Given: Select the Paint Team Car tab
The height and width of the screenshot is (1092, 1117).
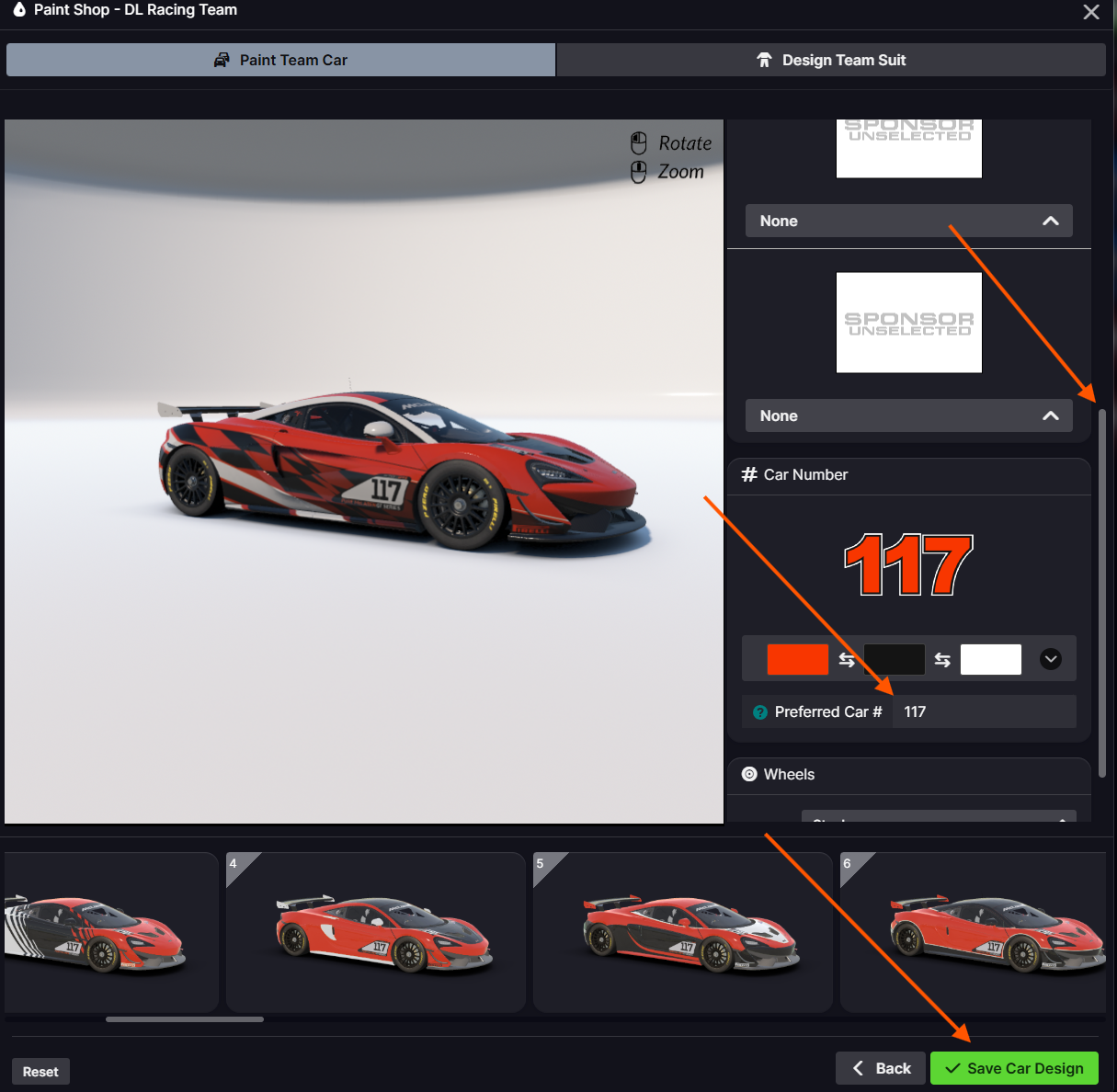Looking at the screenshot, I should point(280,61).
